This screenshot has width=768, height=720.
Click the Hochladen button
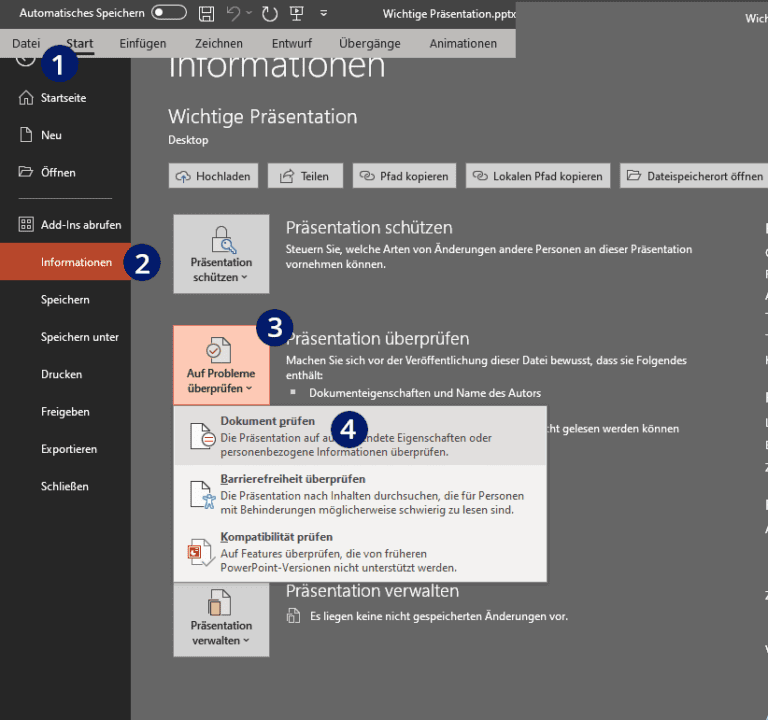click(214, 176)
